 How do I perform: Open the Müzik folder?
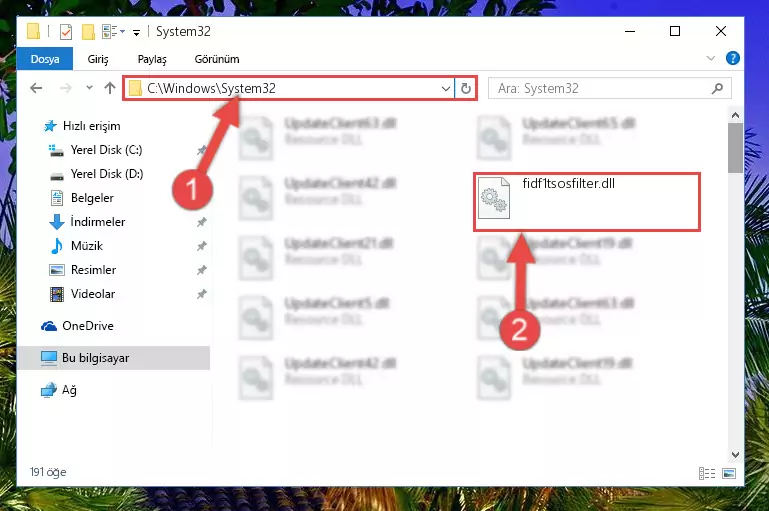pos(87,246)
